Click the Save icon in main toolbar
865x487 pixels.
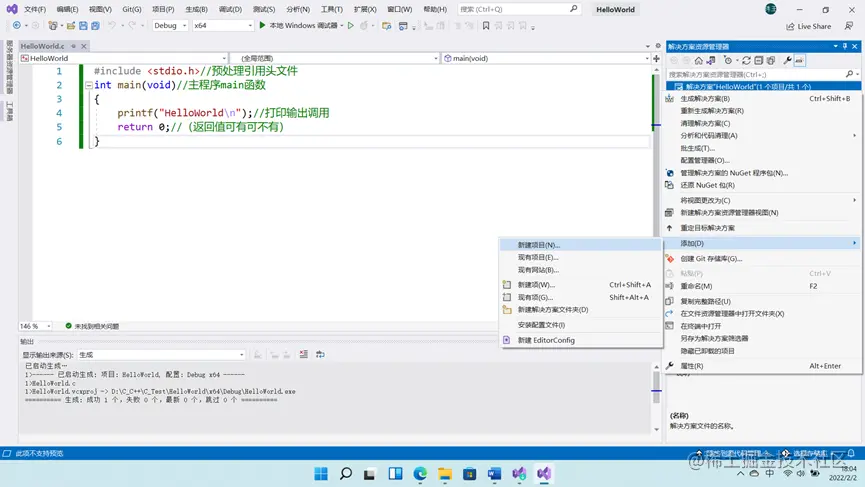coord(83,25)
